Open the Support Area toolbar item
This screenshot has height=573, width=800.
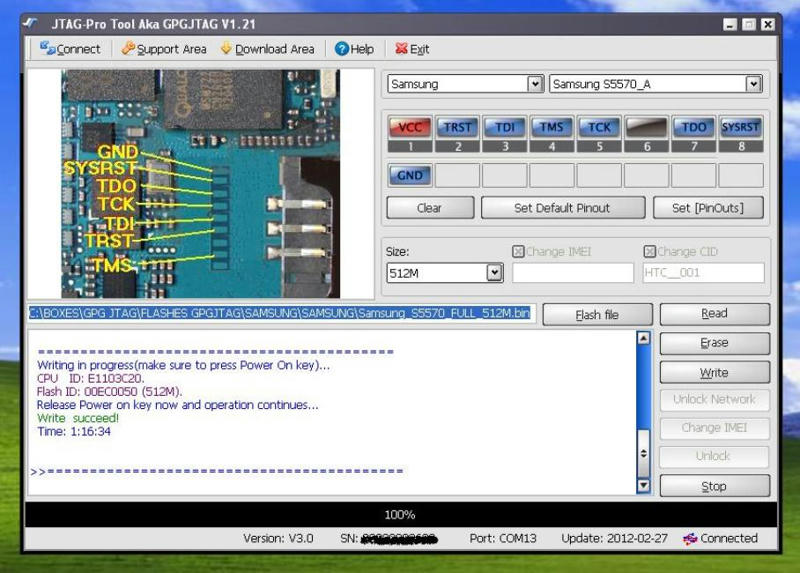[164, 48]
